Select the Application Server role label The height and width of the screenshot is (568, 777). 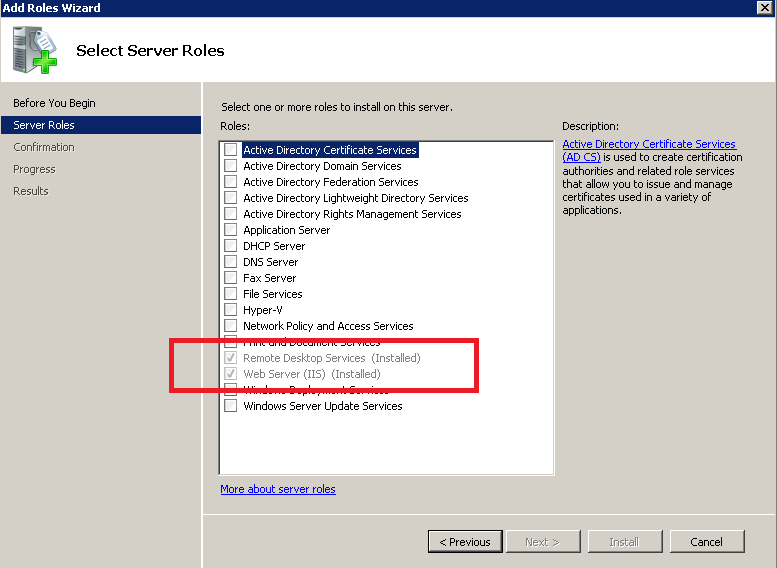point(286,230)
